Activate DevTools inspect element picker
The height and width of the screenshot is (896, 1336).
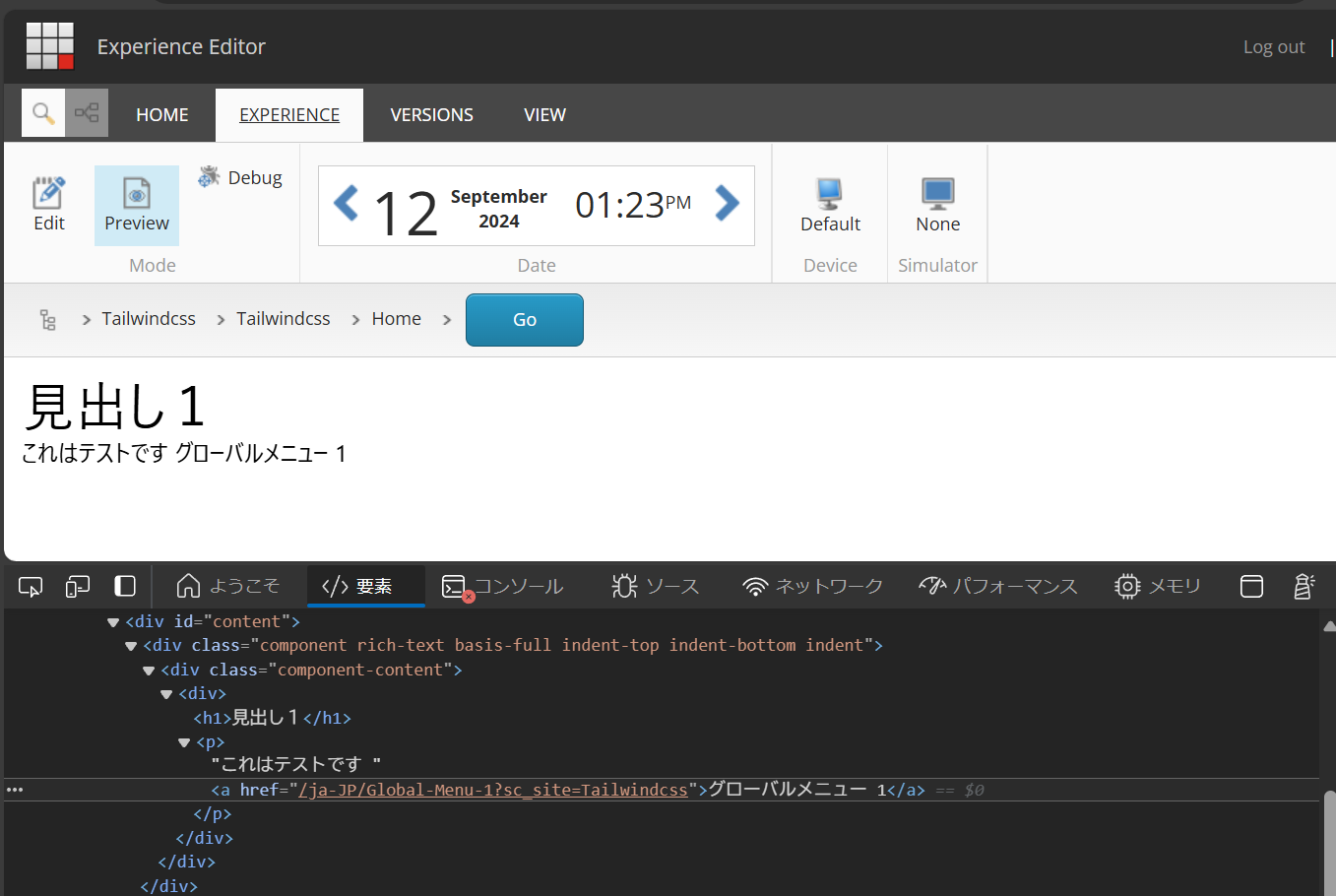(31, 587)
